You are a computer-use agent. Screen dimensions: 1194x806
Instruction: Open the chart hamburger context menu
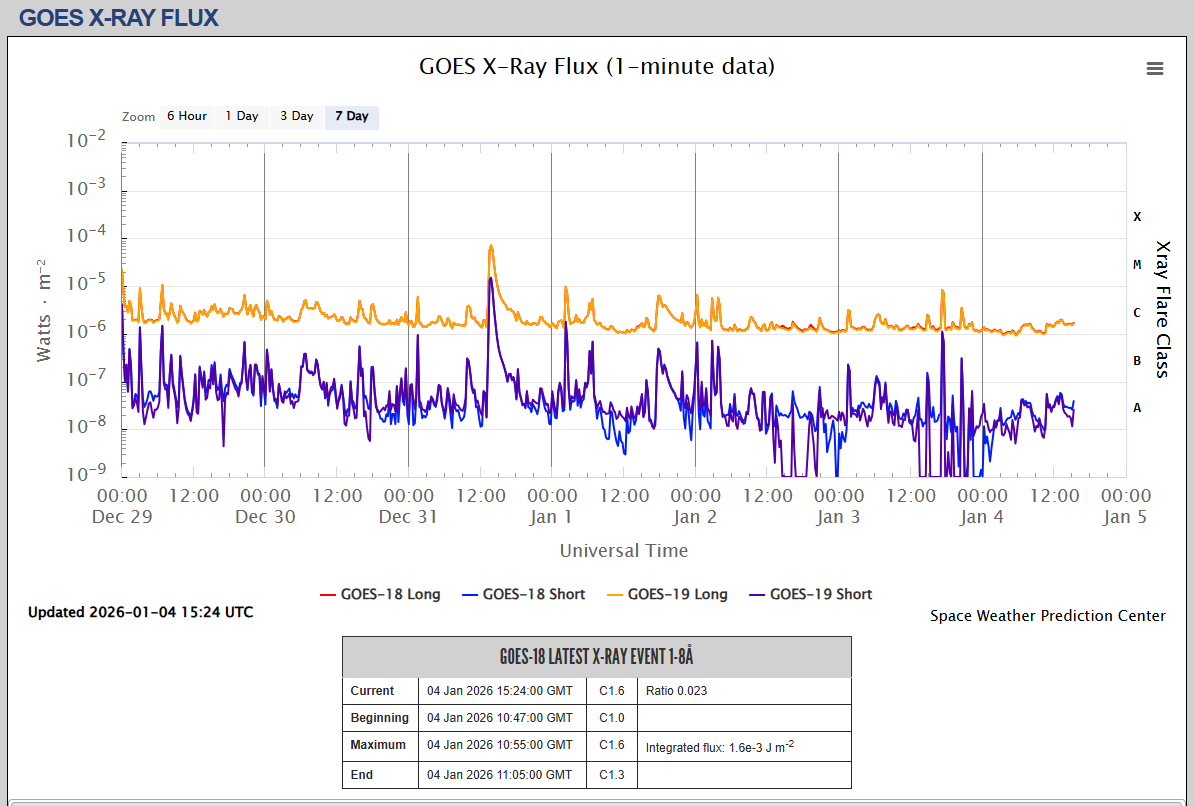(x=1154, y=68)
